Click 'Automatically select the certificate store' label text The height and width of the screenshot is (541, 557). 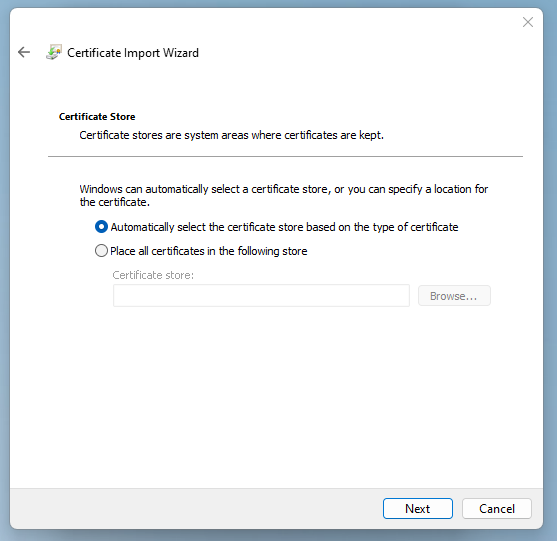point(284,227)
